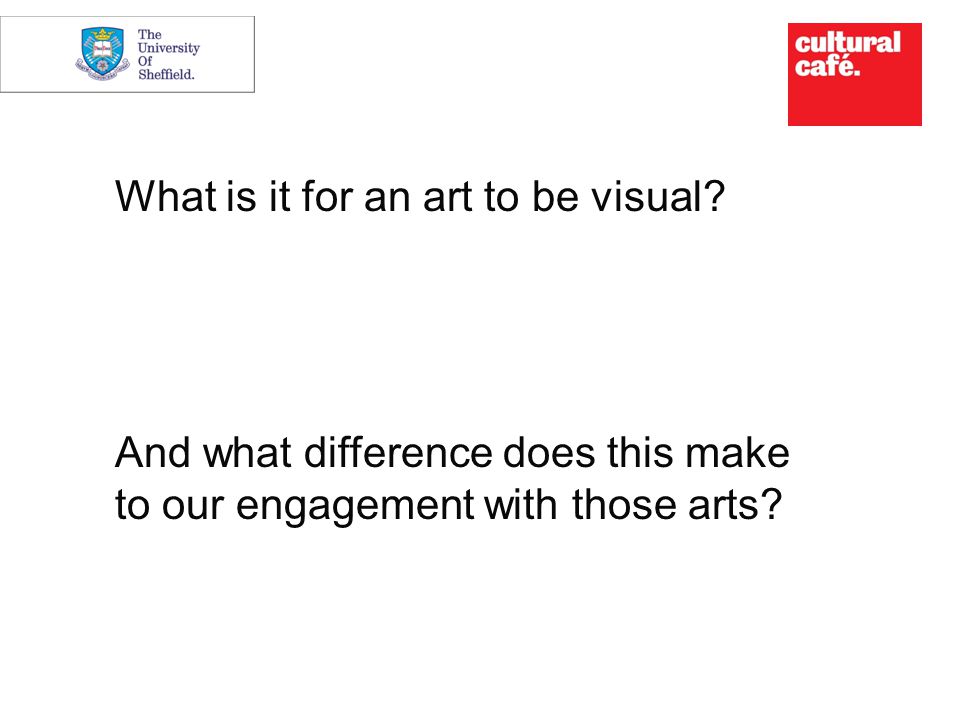The image size is (960, 720).
Task: Click the word "Sheffield." in the university logo
Action: coord(166,75)
